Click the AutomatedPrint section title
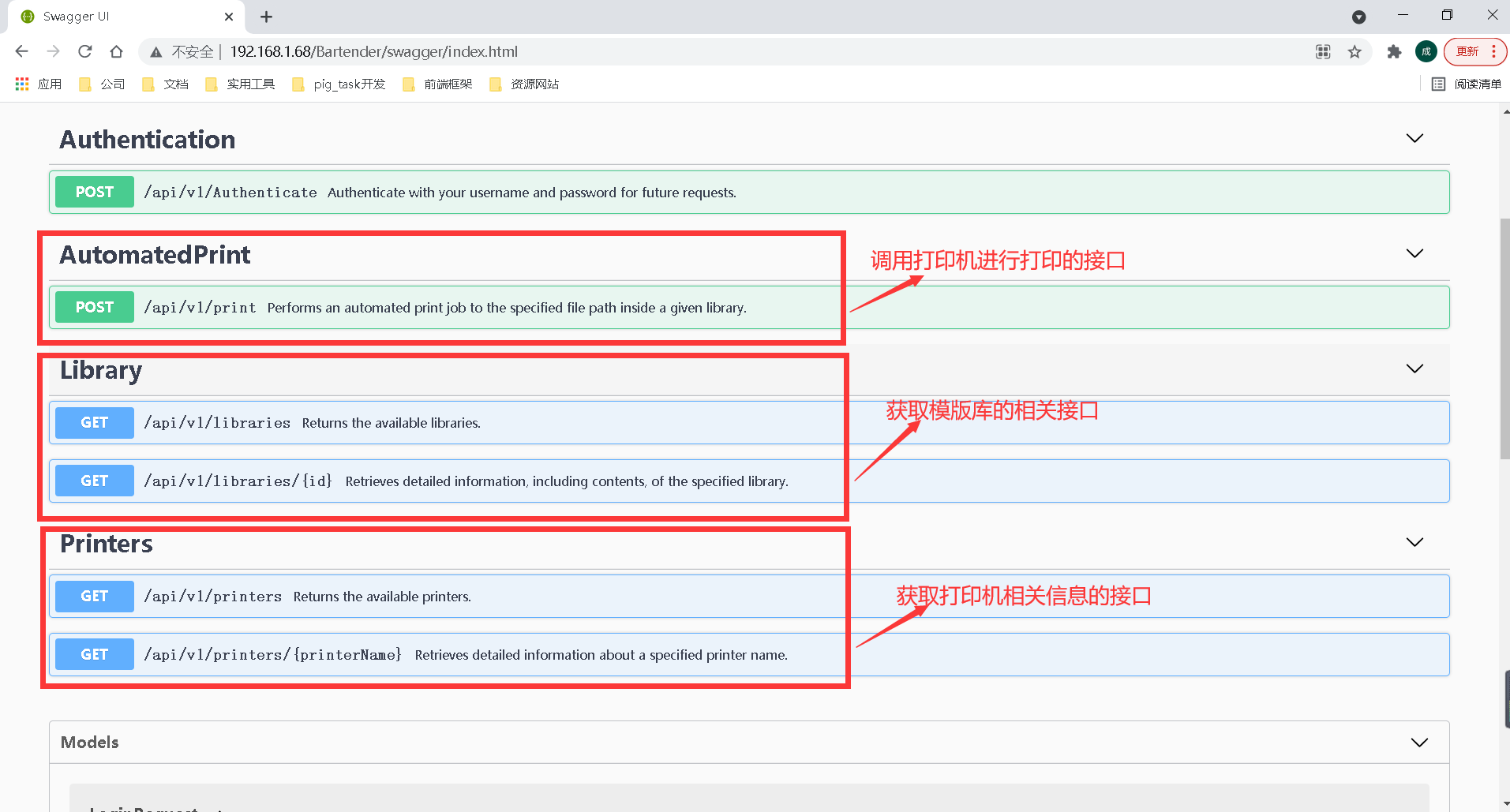The height and width of the screenshot is (812, 1510). click(x=155, y=255)
